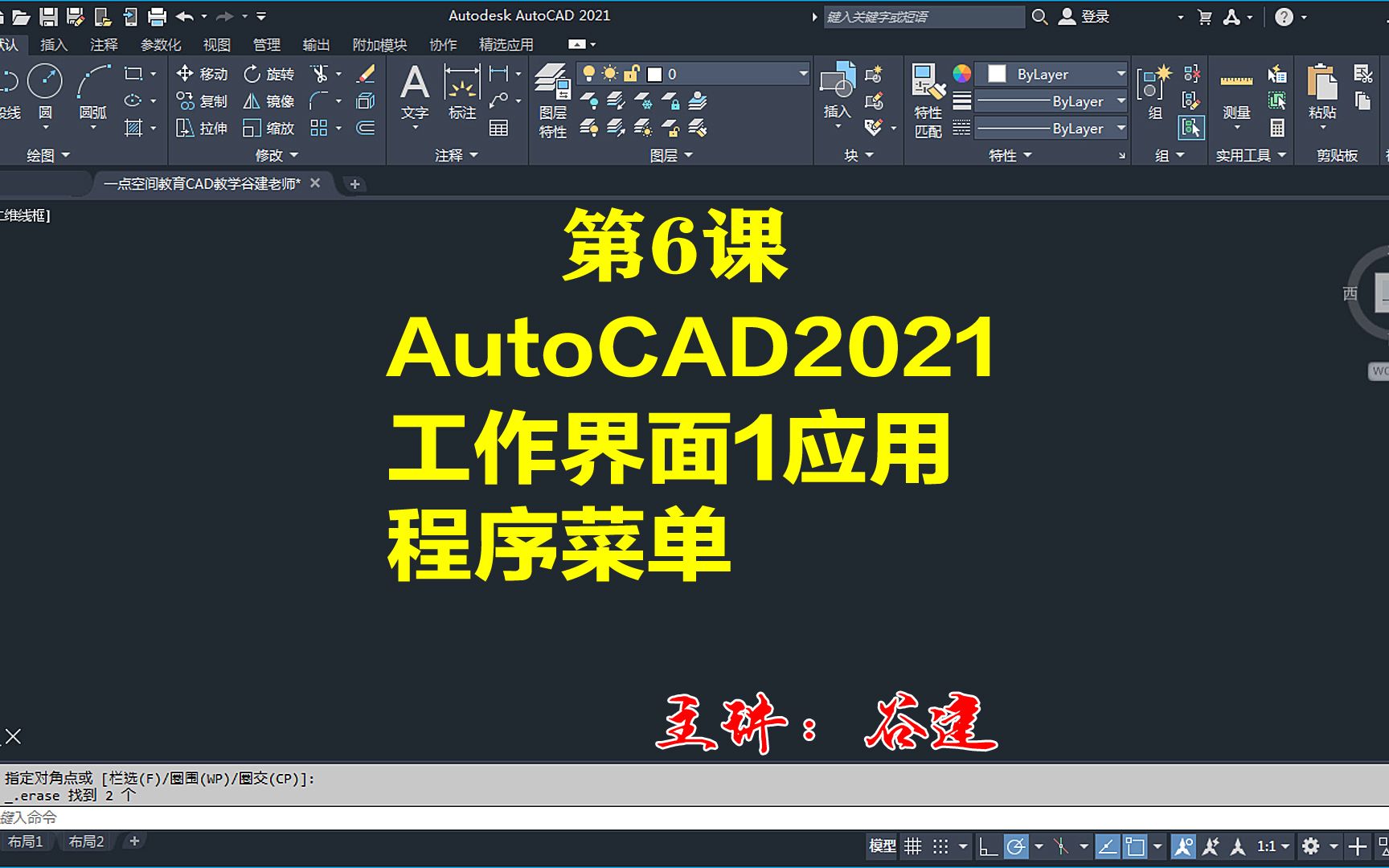The image size is (1389, 868).
Task: Switch to the 布局1 layout tab
Action: [x=26, y=841]
